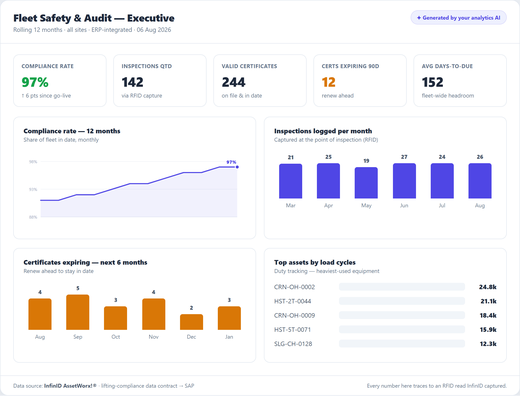Click the 97% endpoint on the compliance line
The image size is (520, 396).
click(237, 167)
